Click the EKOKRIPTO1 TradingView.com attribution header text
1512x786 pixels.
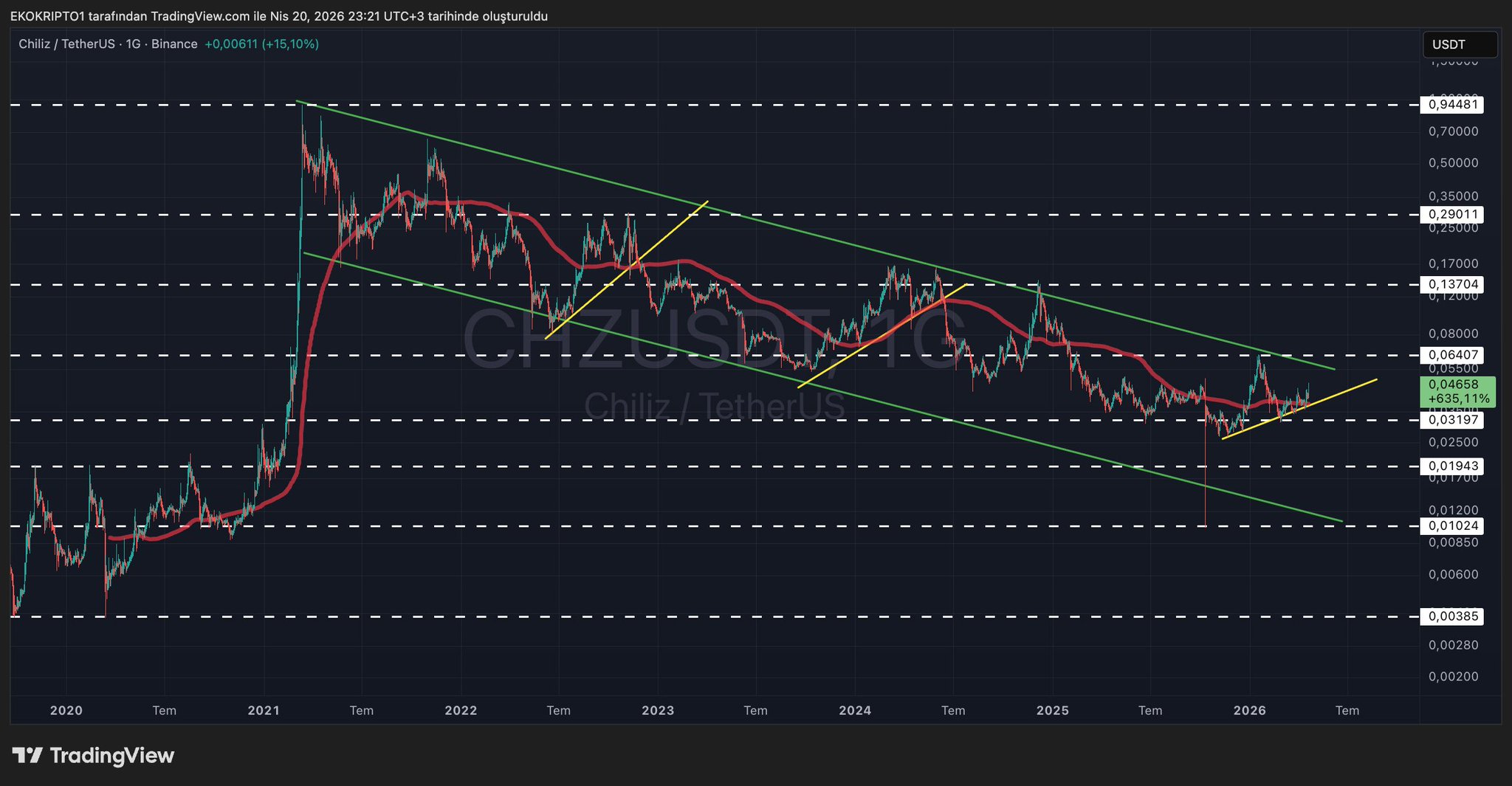point(279,16)
